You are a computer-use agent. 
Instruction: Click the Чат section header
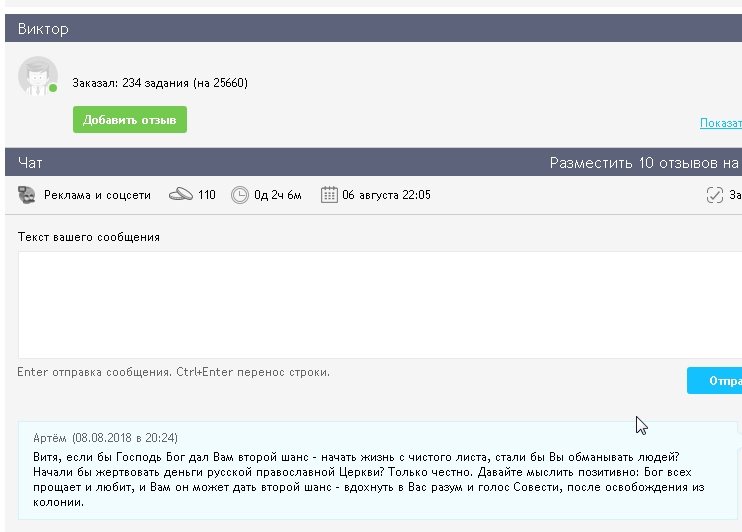point(30,163)
